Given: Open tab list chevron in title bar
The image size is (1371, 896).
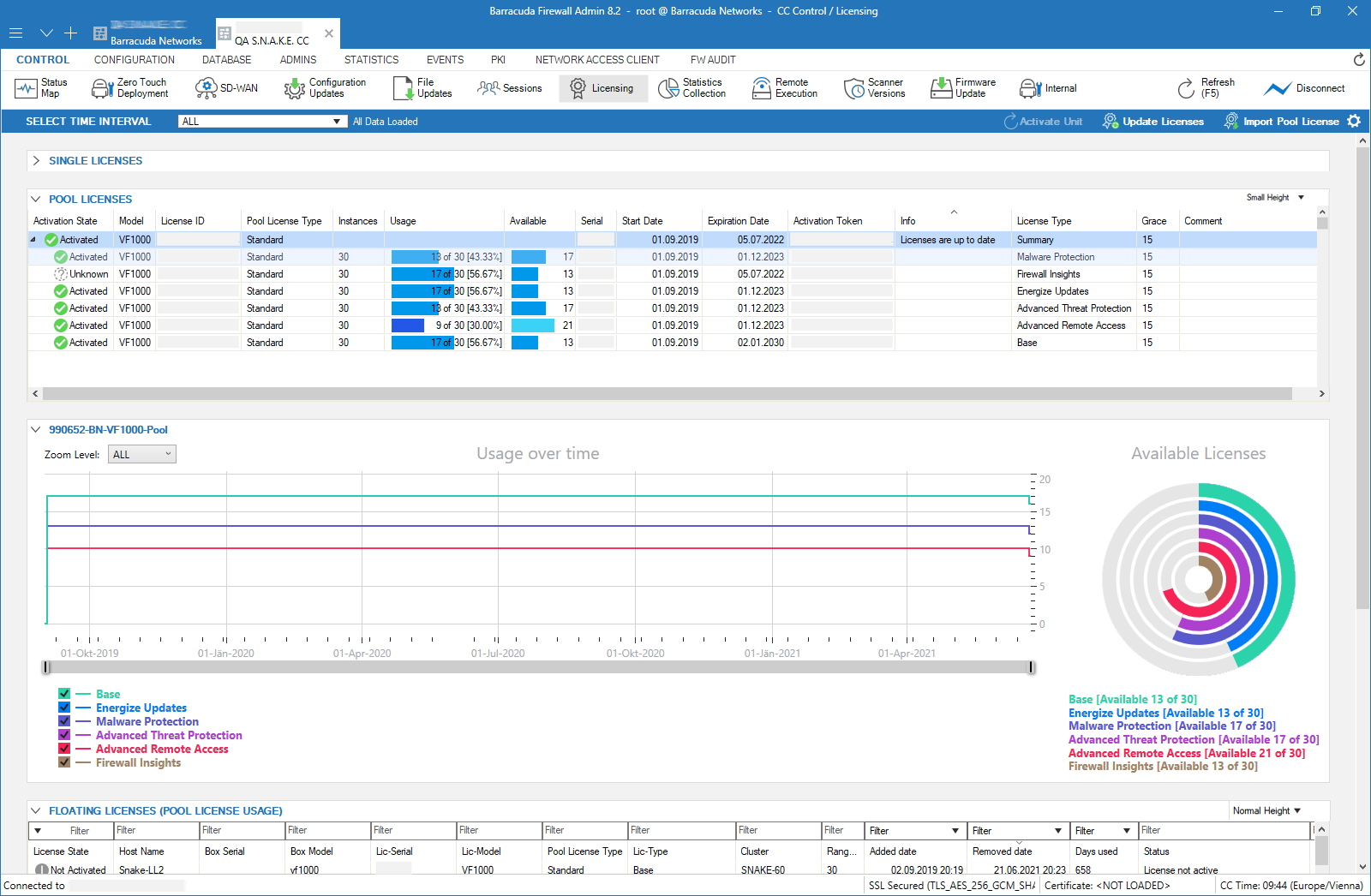Looking at the screenshot, I should (x=46, y=33).
